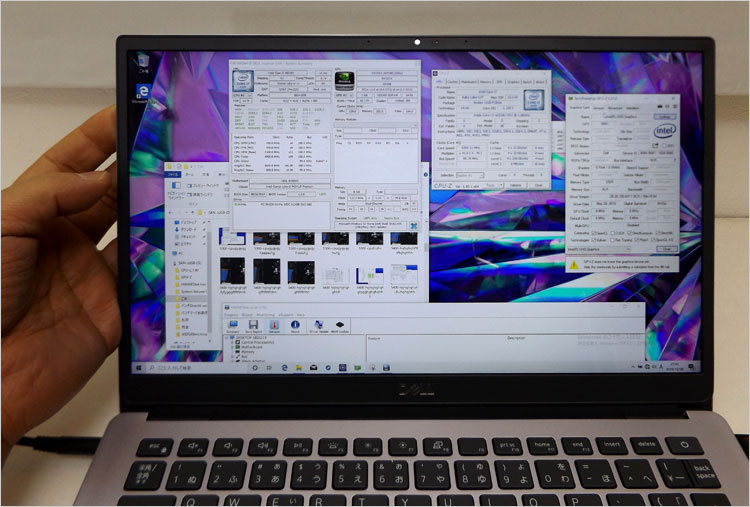This screenshot has height=507, width=750.
Task: Toggle PhysX checkbox in GPU-Z
Action: click(x=637, y=240)
